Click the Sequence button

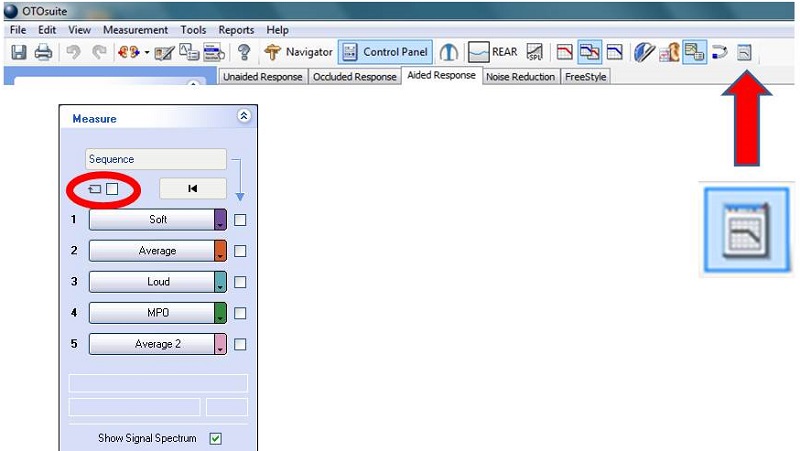156,159
